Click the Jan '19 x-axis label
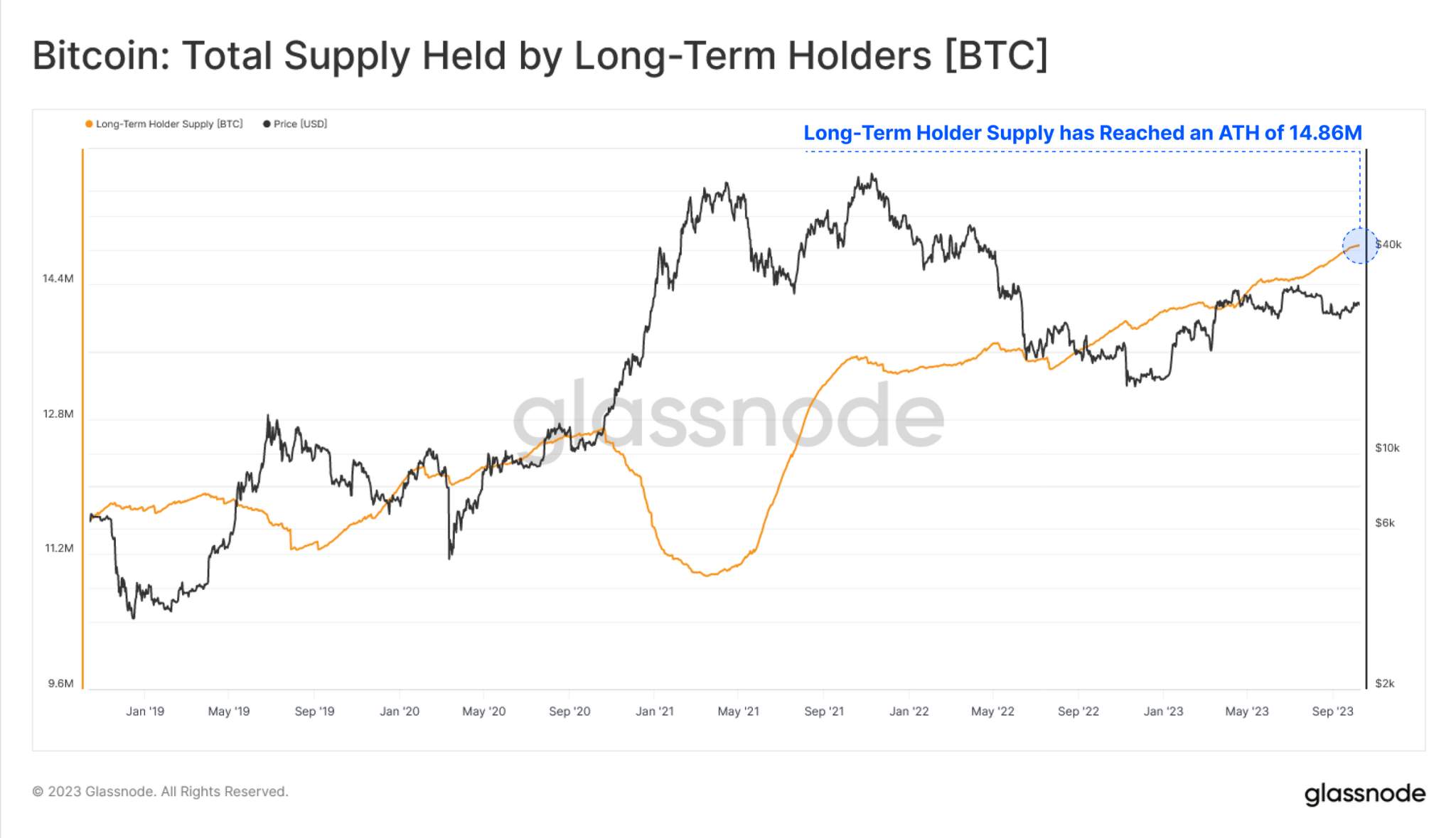1456x838 pixels. [x=145, y=711]
